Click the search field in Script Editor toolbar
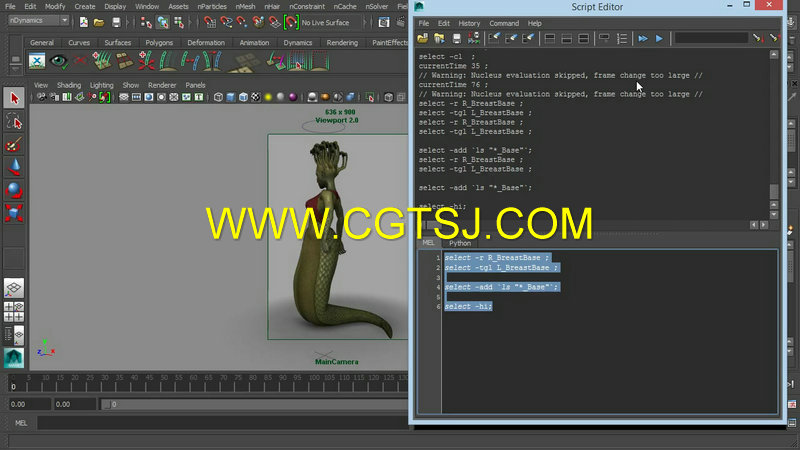Image resolution: width=800 pixels, height=450 pixels. click(711, 38)
